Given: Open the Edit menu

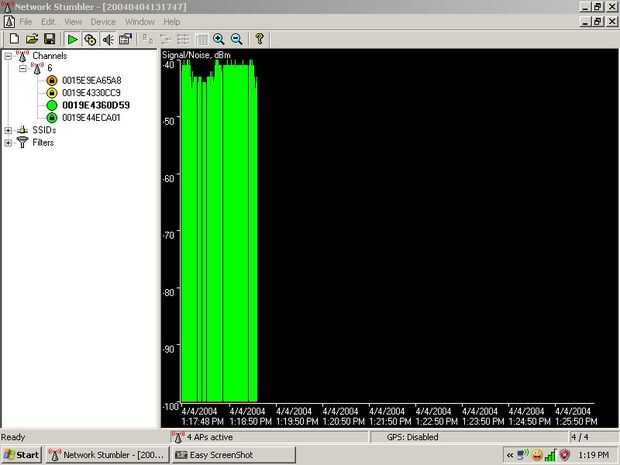Looking at the screenshot, I should (48, 21).
